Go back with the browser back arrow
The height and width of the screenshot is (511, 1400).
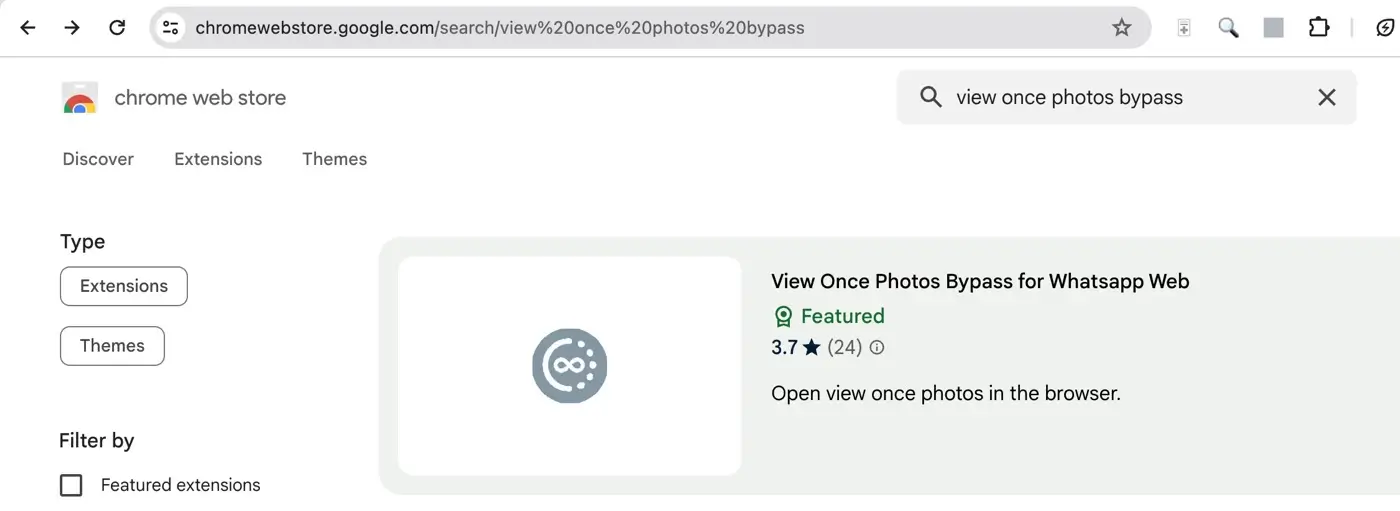[x=27, y=28]
